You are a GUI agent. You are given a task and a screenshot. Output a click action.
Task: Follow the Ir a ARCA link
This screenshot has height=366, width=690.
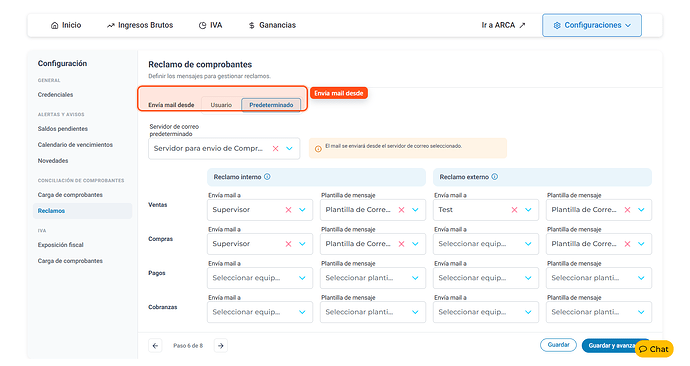coord(503,25)
